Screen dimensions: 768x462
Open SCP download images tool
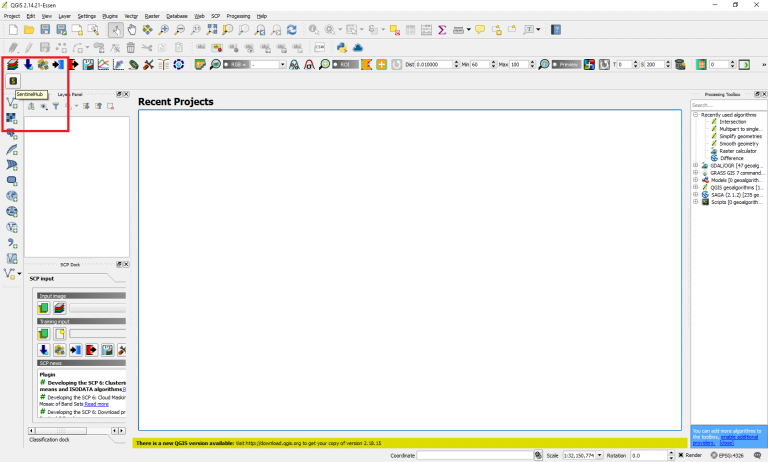pos(28,64)
